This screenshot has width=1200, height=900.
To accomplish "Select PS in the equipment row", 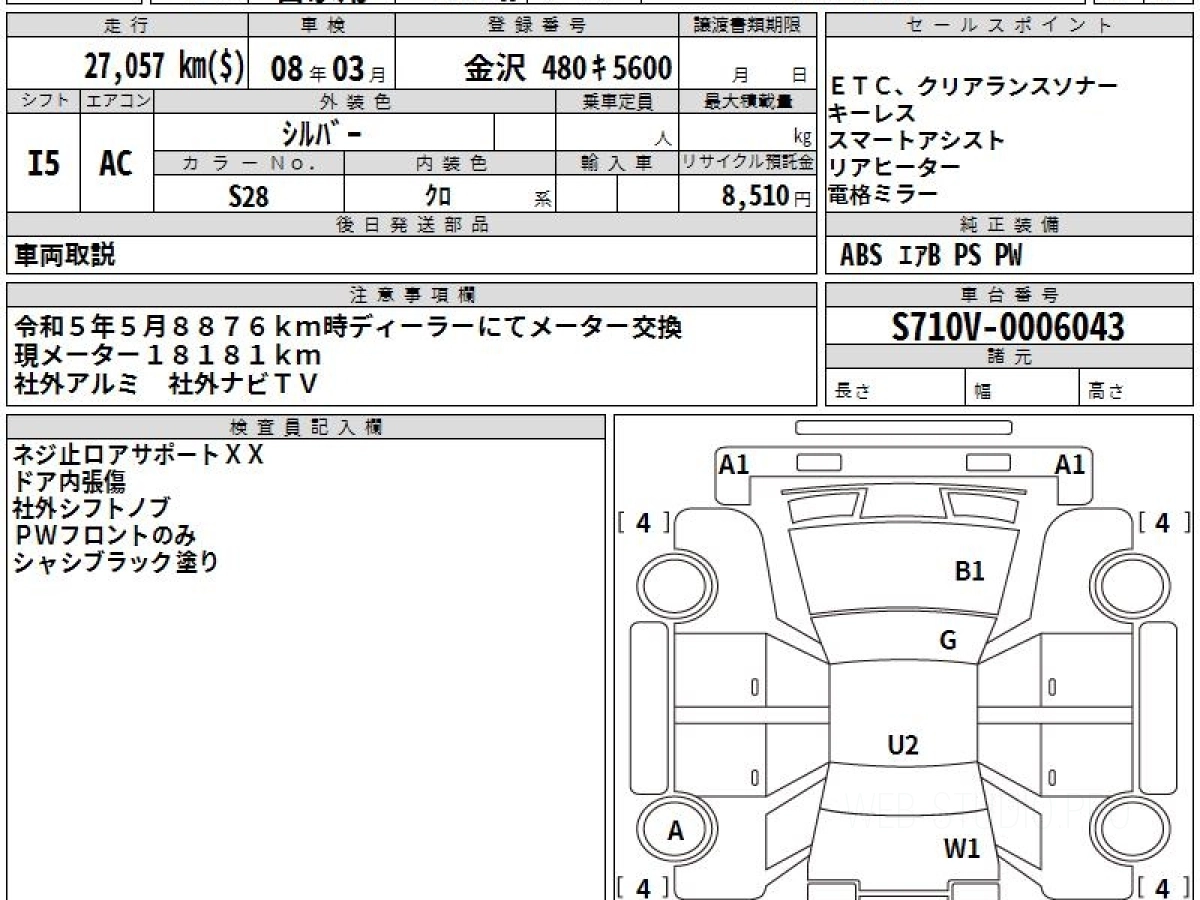I will [967, 257].
